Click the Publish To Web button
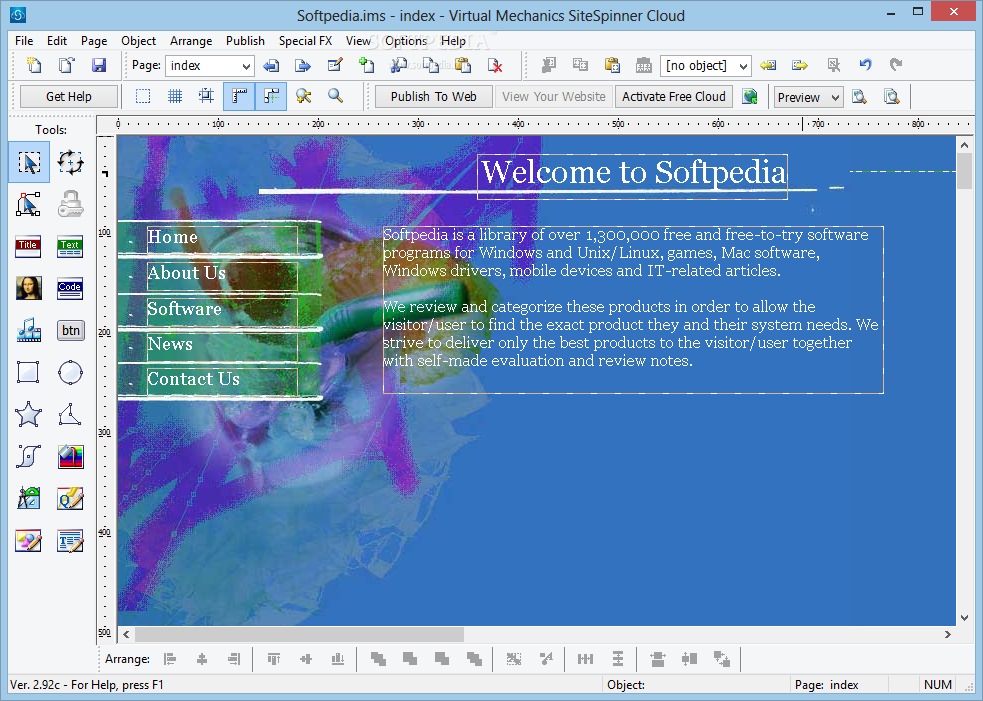 tap(433, 97)
